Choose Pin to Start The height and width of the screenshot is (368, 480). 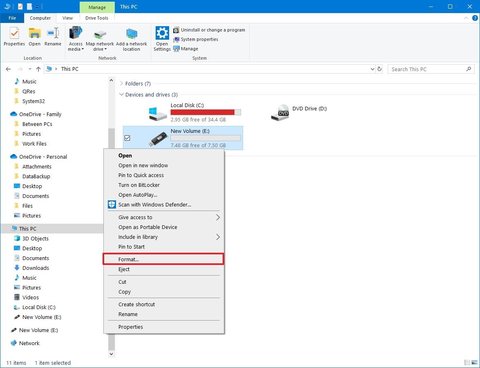pyautogui.click(x=164, y=247)
